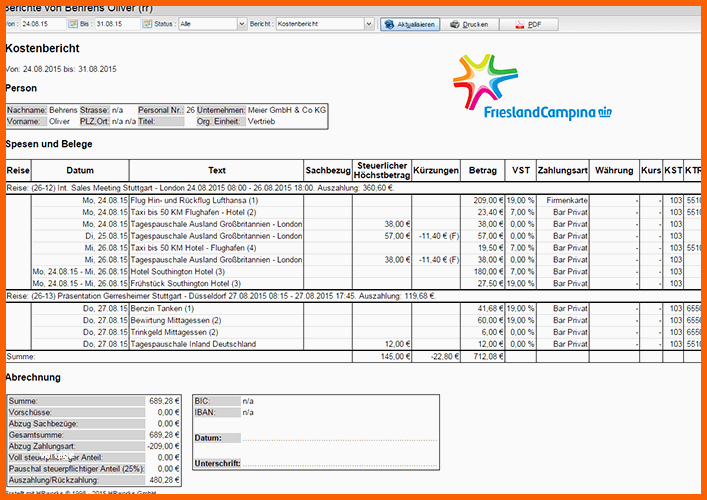Image resolution: width=707 pixels, height=500 pixels.
Task: Expand the Status dropdown set to Alle
Action: point(242,24)
